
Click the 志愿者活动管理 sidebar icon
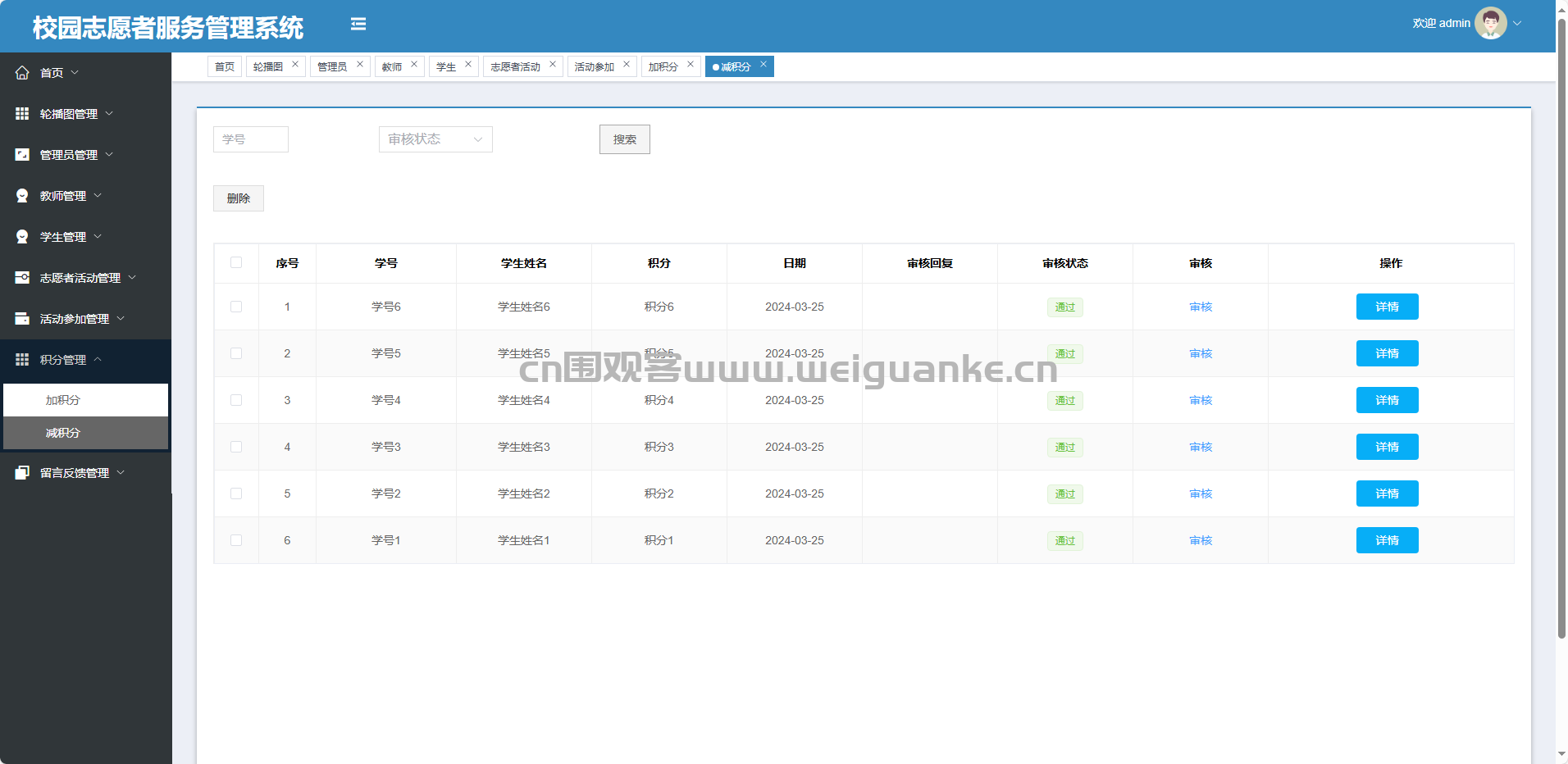tap(22, 278)
